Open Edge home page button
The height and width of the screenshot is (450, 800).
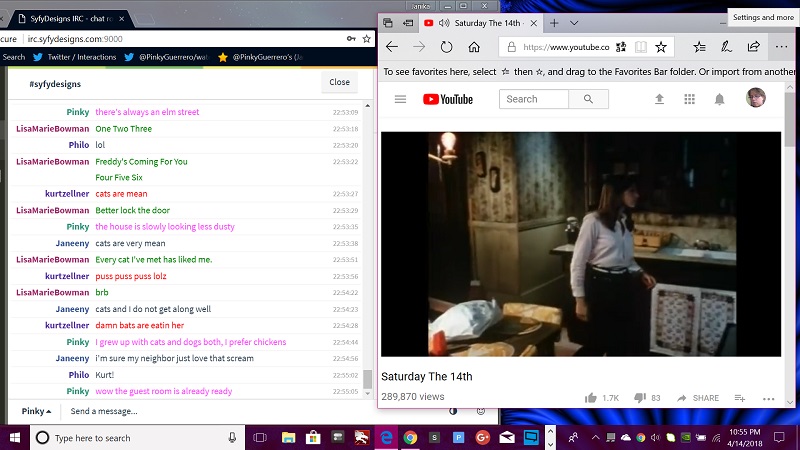474,47
